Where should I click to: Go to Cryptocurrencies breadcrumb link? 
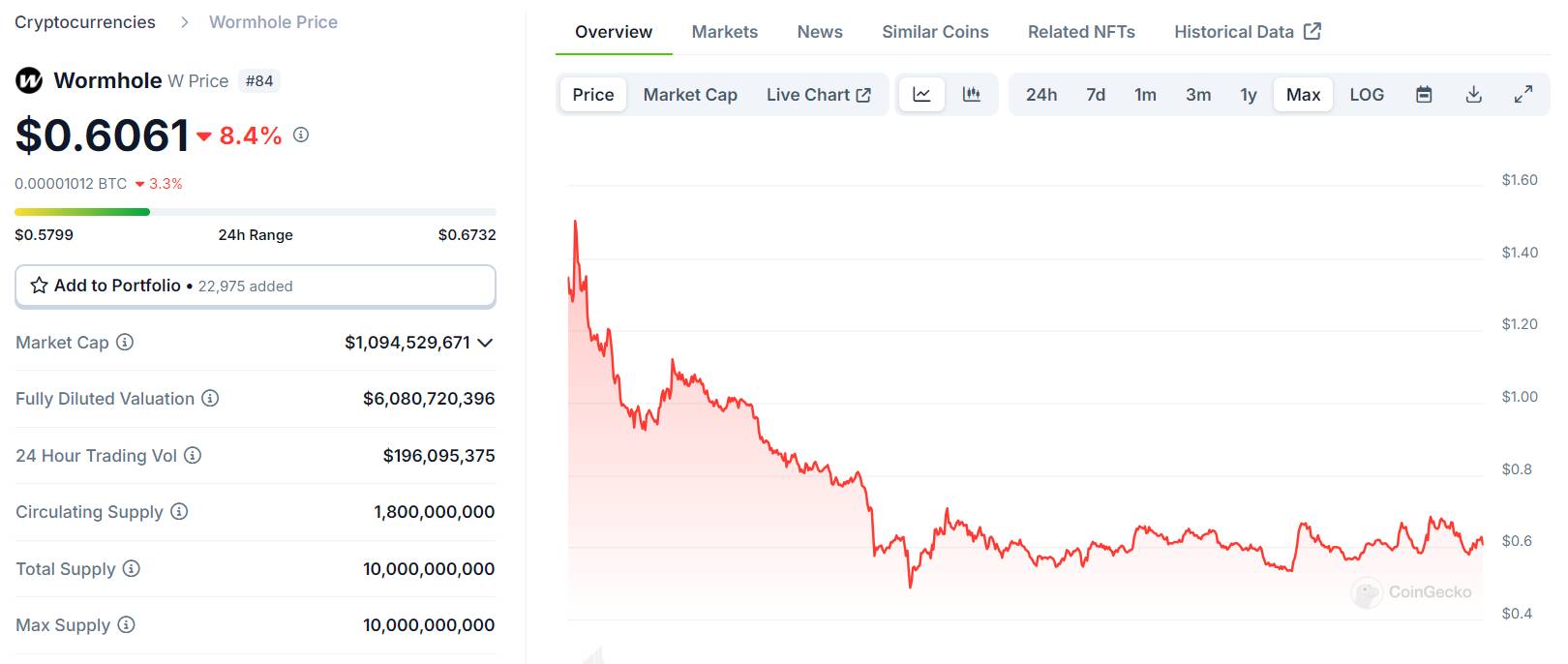[85, 22]
